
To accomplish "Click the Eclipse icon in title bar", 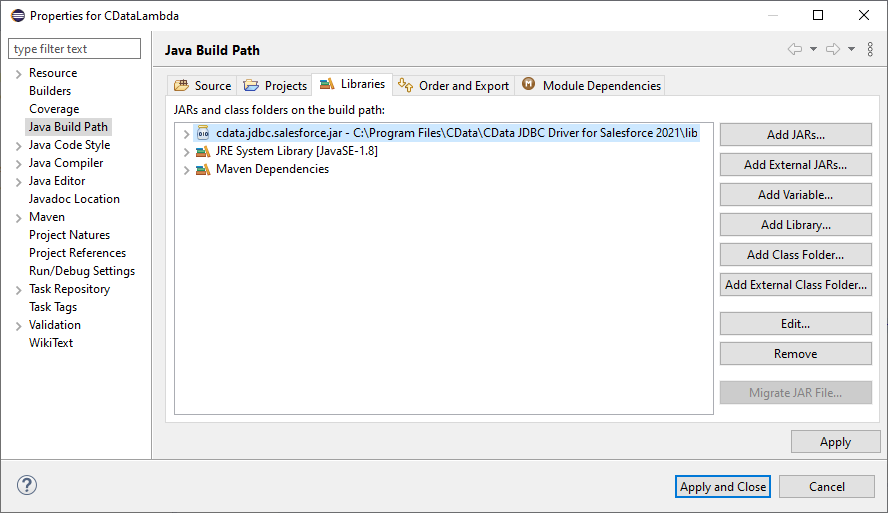I will click(x=17, y=16).
